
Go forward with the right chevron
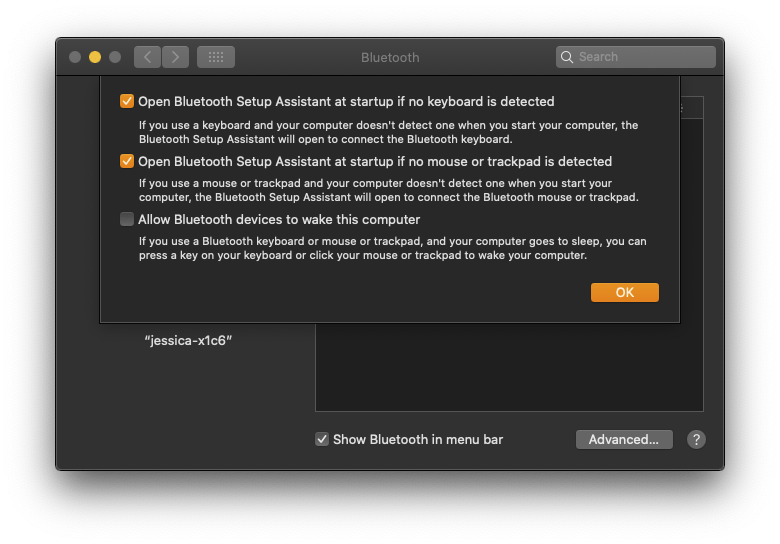click(176, 57)
